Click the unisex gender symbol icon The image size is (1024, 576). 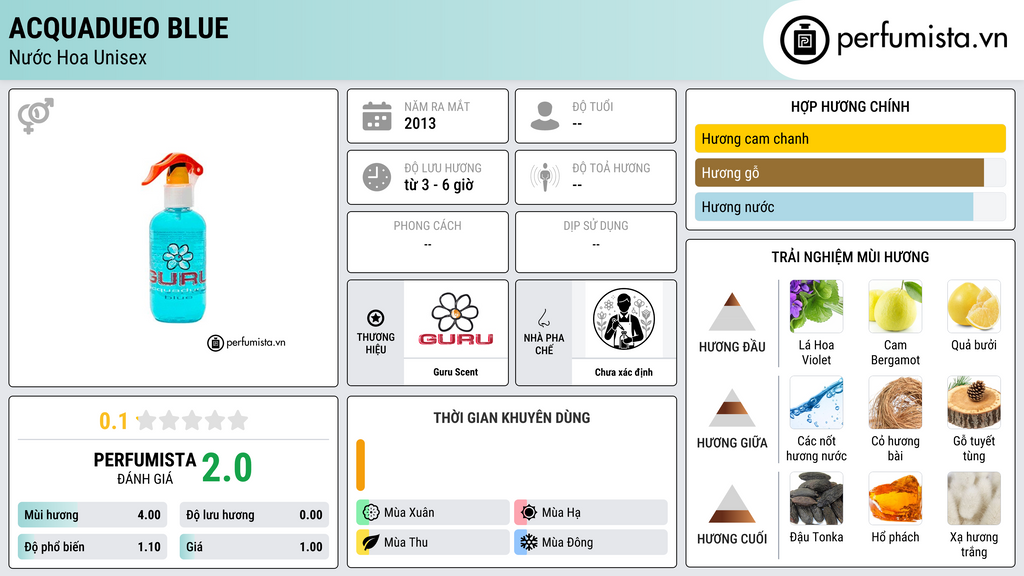tap(35, 116)
